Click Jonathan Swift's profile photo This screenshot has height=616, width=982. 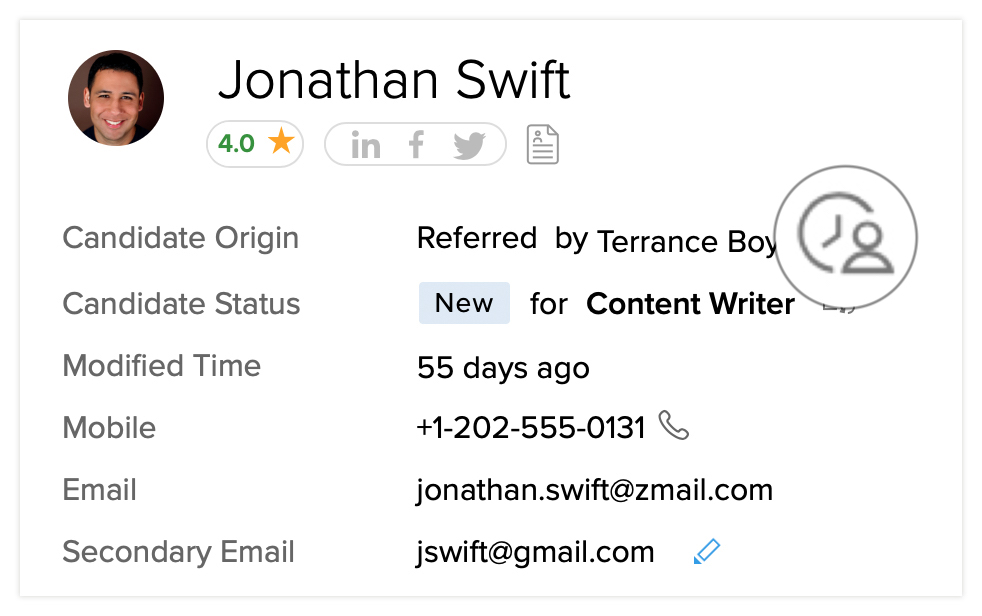pos(116,98)
